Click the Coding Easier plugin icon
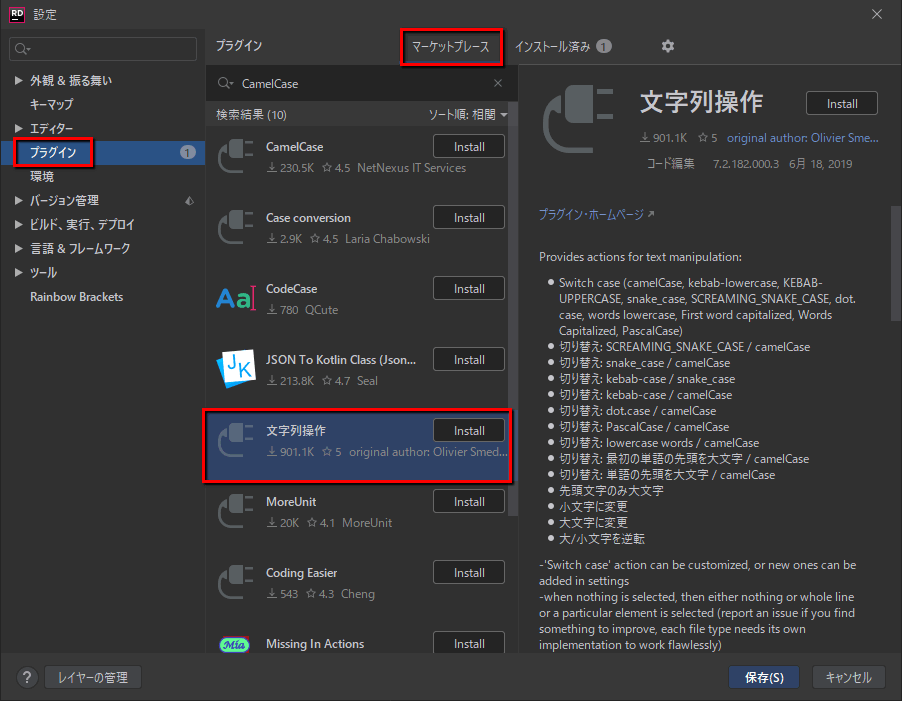 click(236, 583)
